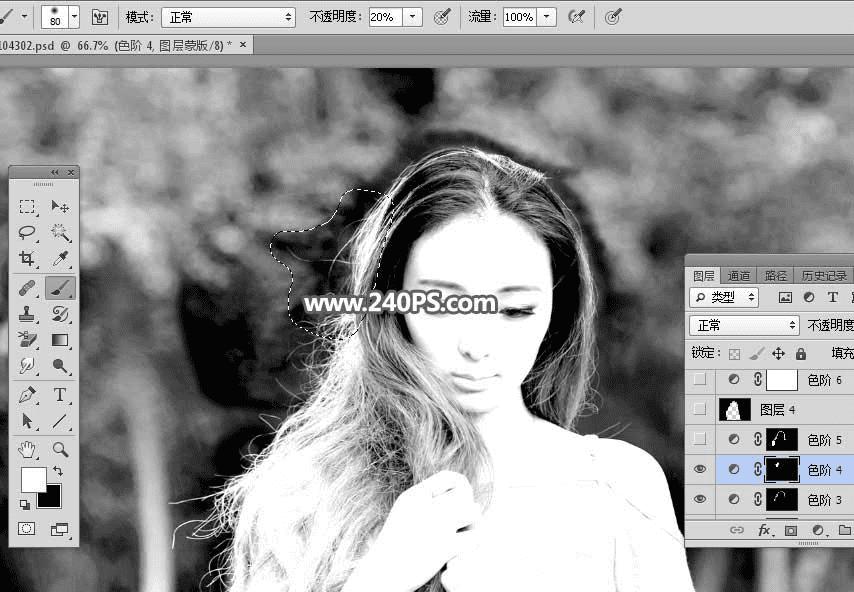Select the Clone Stamp tool

[x=27, y=314]
